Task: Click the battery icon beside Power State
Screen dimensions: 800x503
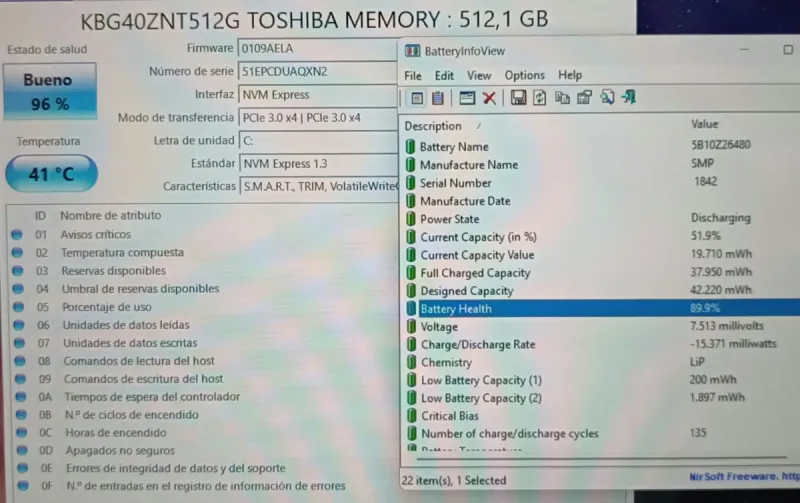Action: point(411,219)
